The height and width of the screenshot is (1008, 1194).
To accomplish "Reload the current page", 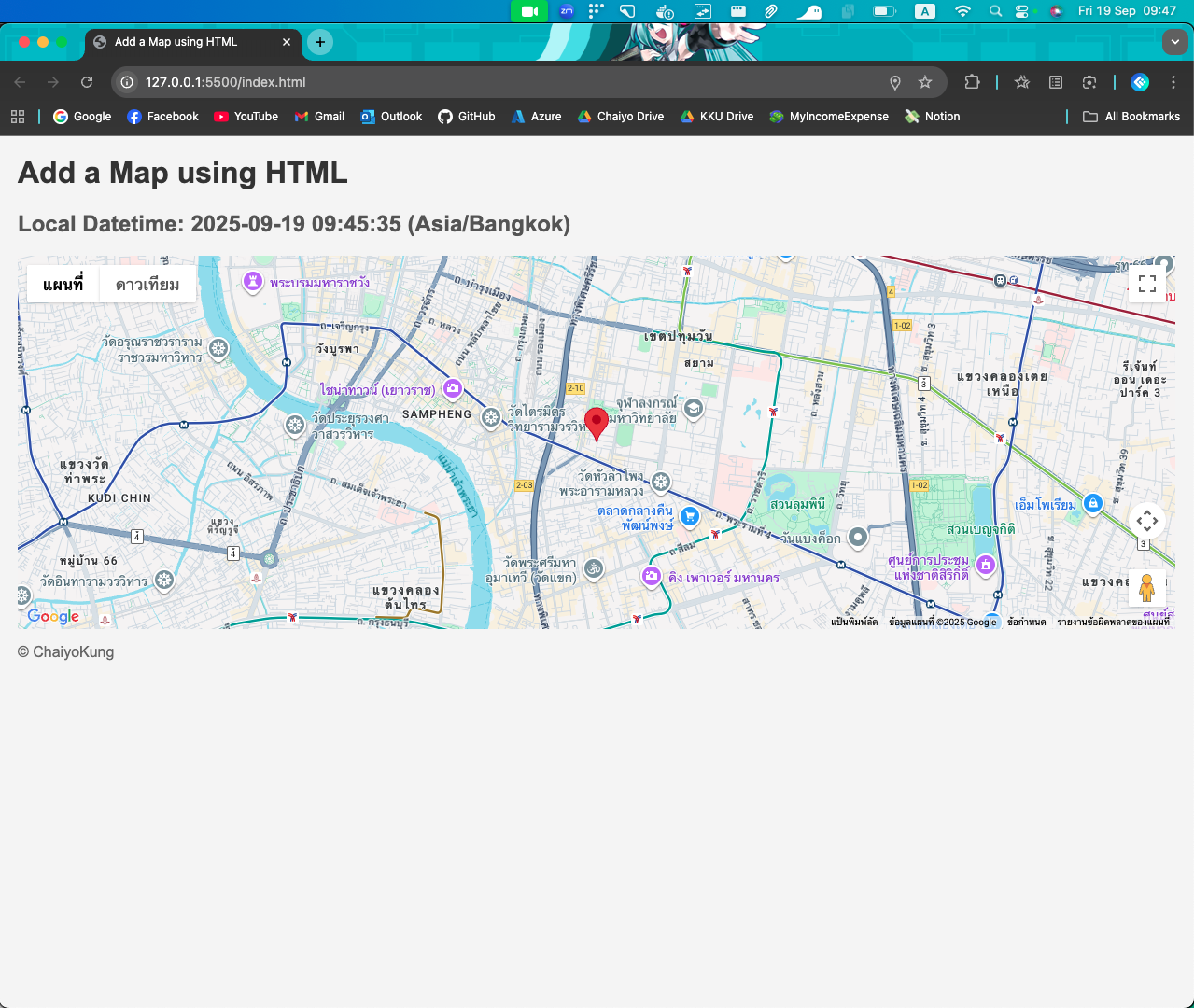I will tap(87, 82).
